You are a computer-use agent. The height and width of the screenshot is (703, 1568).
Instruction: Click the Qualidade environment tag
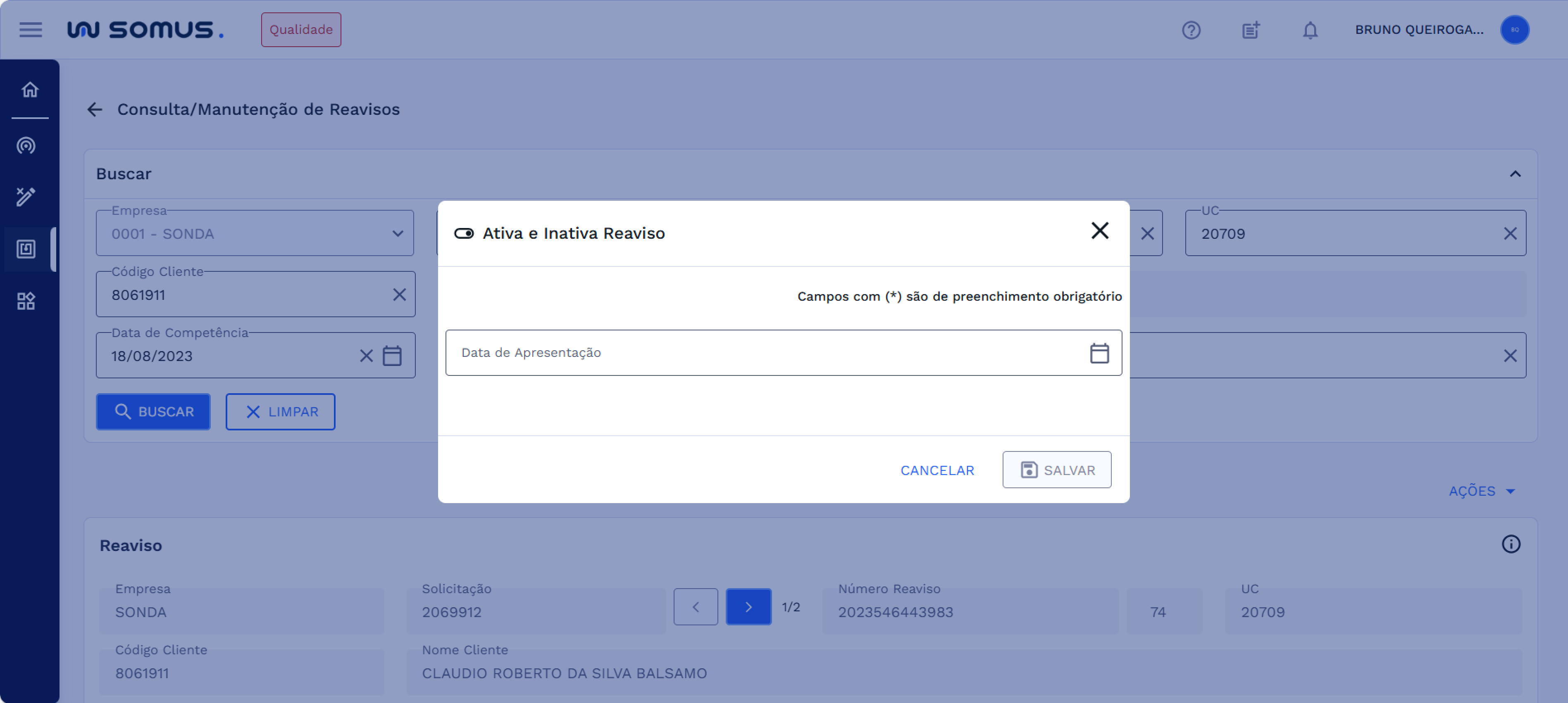(301, 29)
